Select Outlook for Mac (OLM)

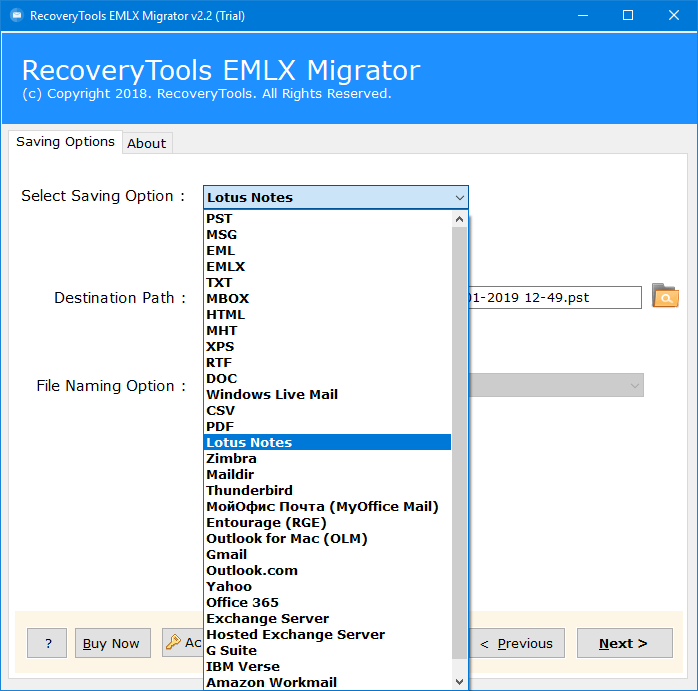(x=327, y=539)
